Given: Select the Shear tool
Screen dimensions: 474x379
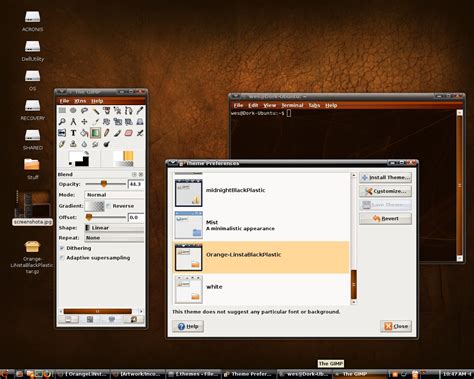Looking at the screenshot, I should coord(129,122).
